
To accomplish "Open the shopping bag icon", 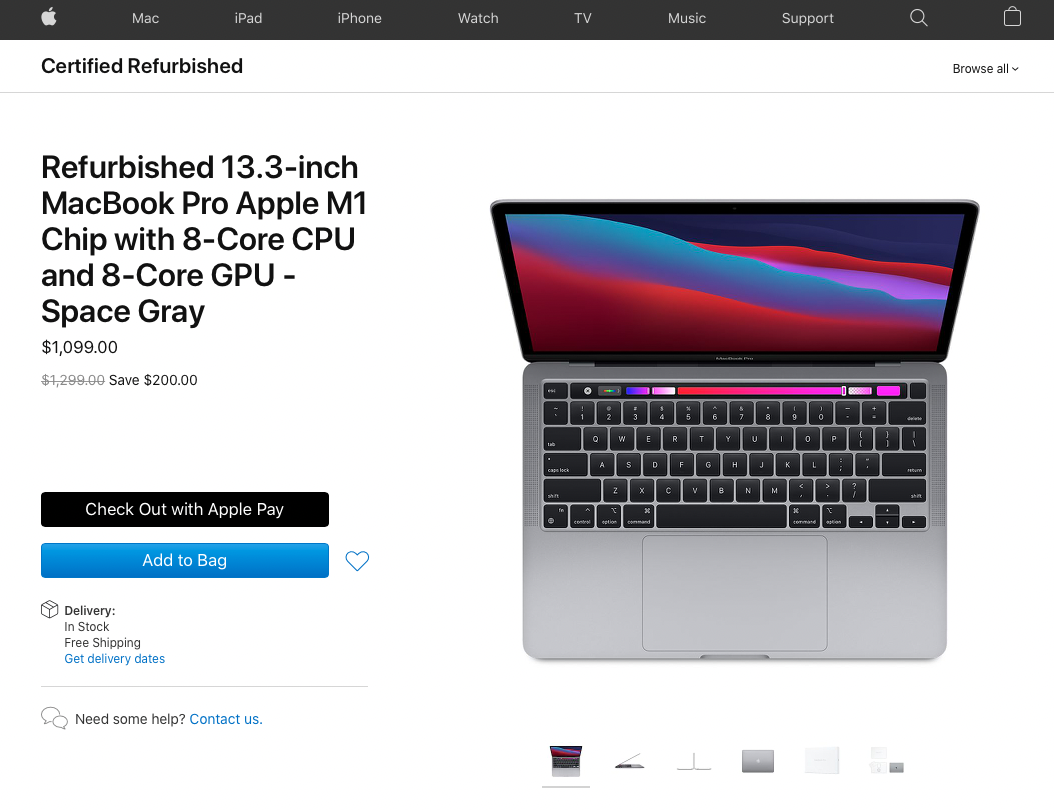I will [x=1012, y=17].
